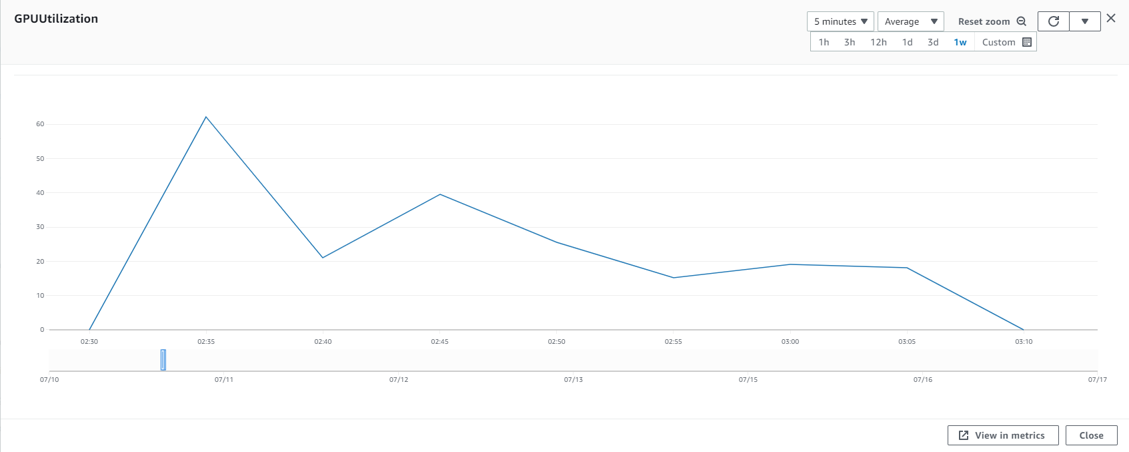
Task: Click the Reset zoom magnifier icon
Action: tap(1021, 22)
